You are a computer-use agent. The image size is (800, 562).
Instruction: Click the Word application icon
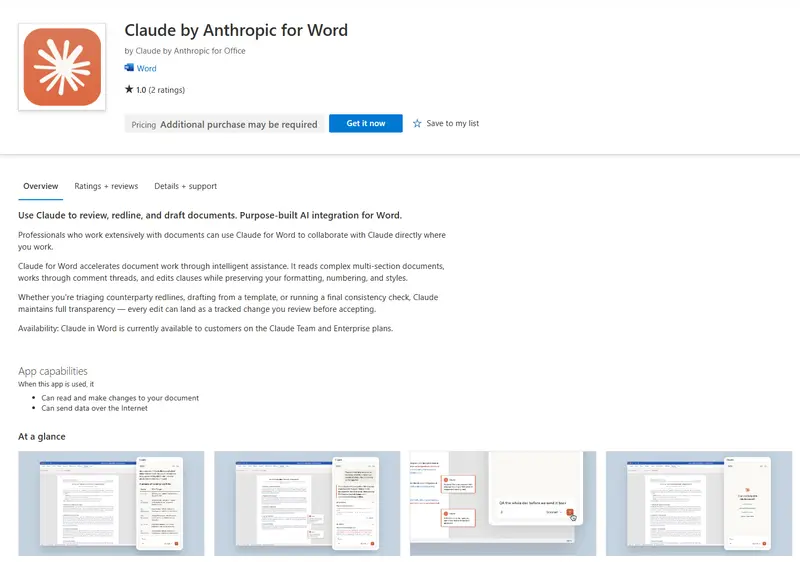pos(129,68)
